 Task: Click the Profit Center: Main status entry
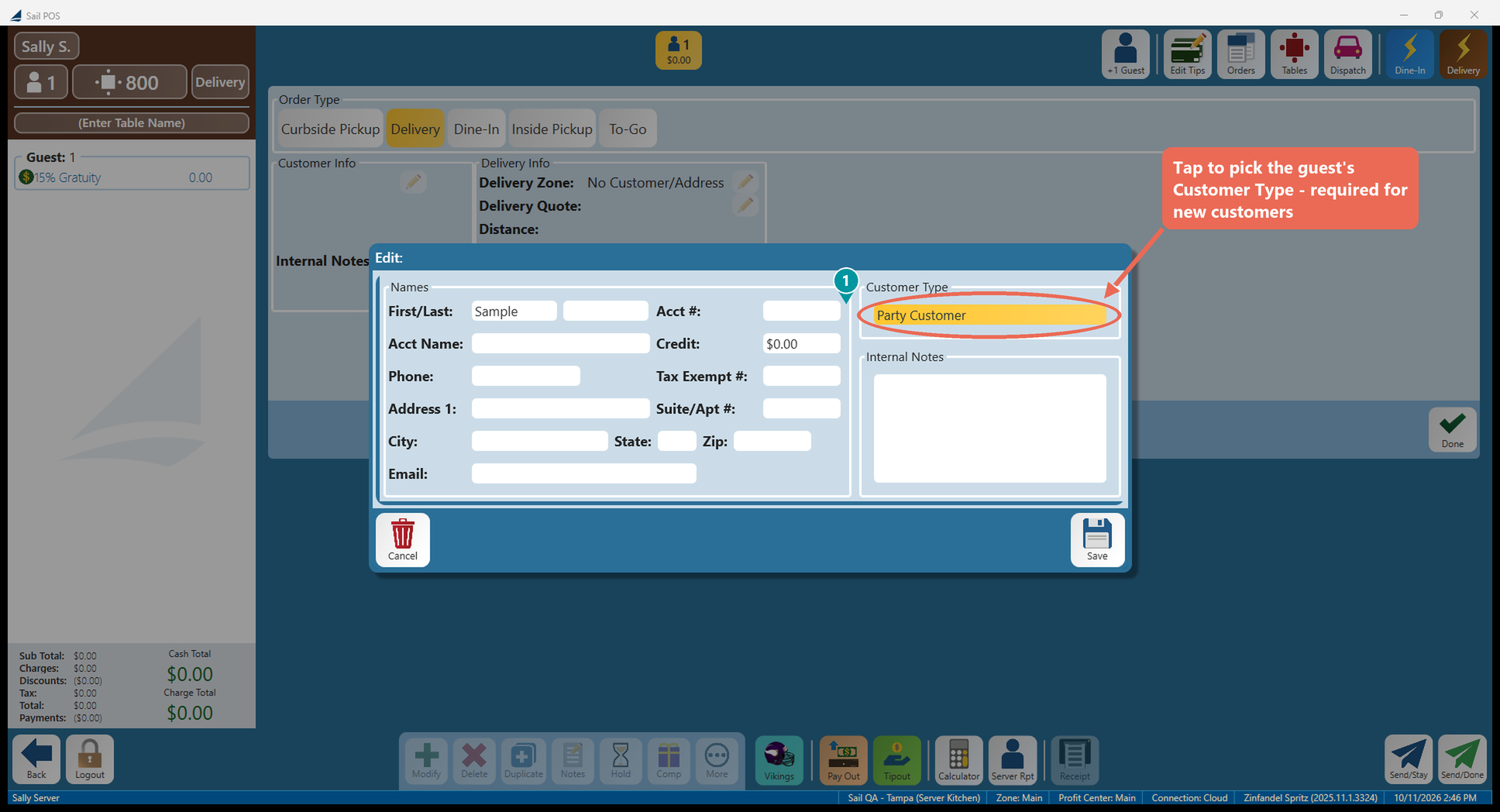1096,797
